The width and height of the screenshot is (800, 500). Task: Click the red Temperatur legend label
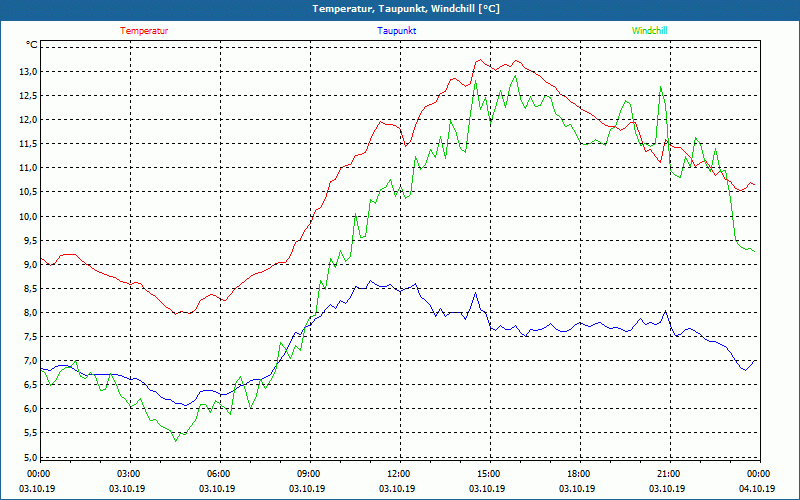144,31
